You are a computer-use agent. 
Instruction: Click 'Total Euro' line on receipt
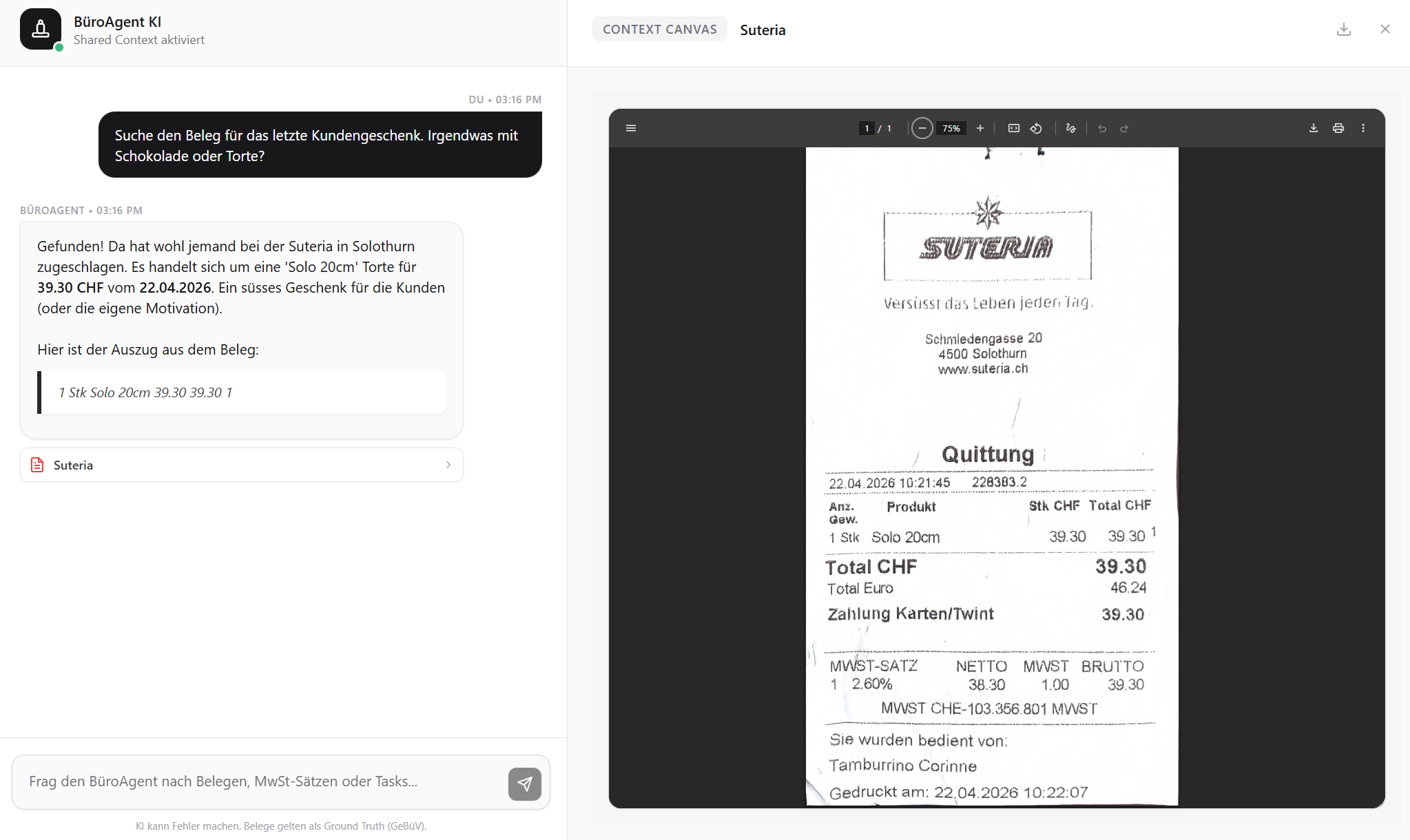(x=986, y=588)
